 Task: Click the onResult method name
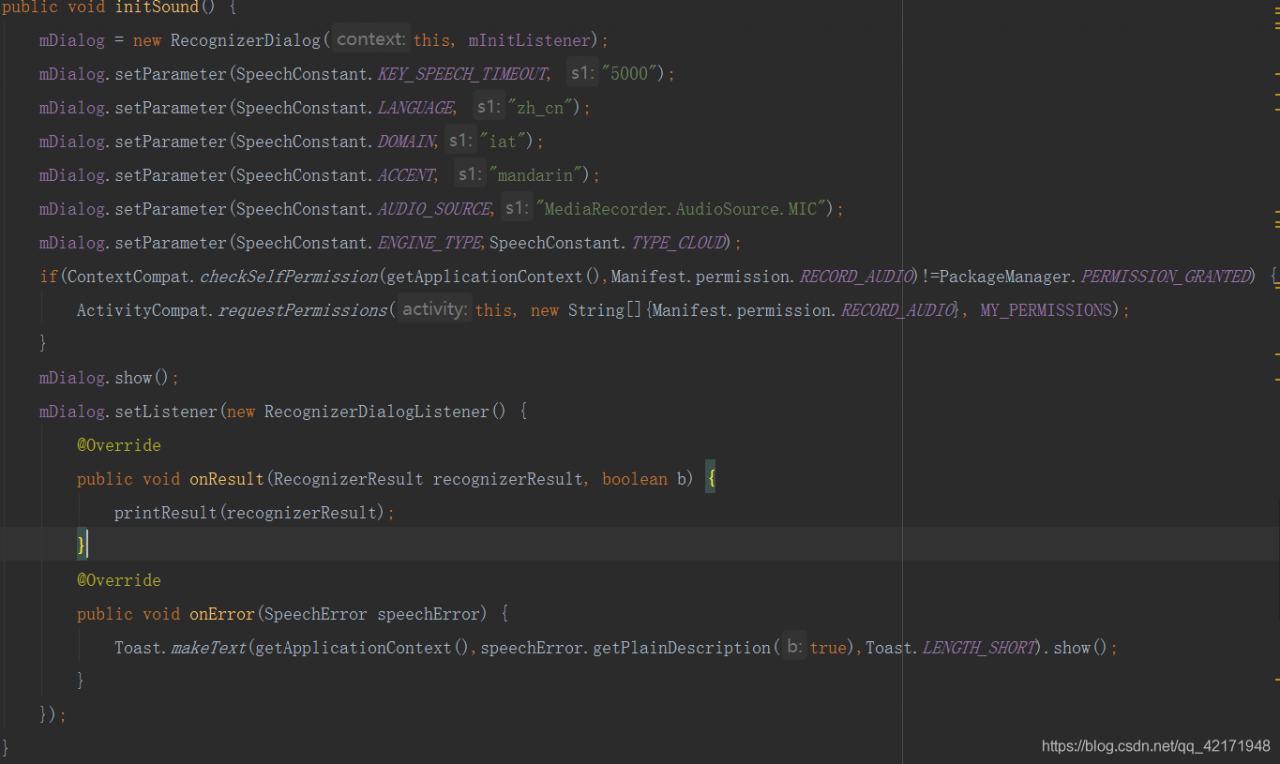pos(227,479)
